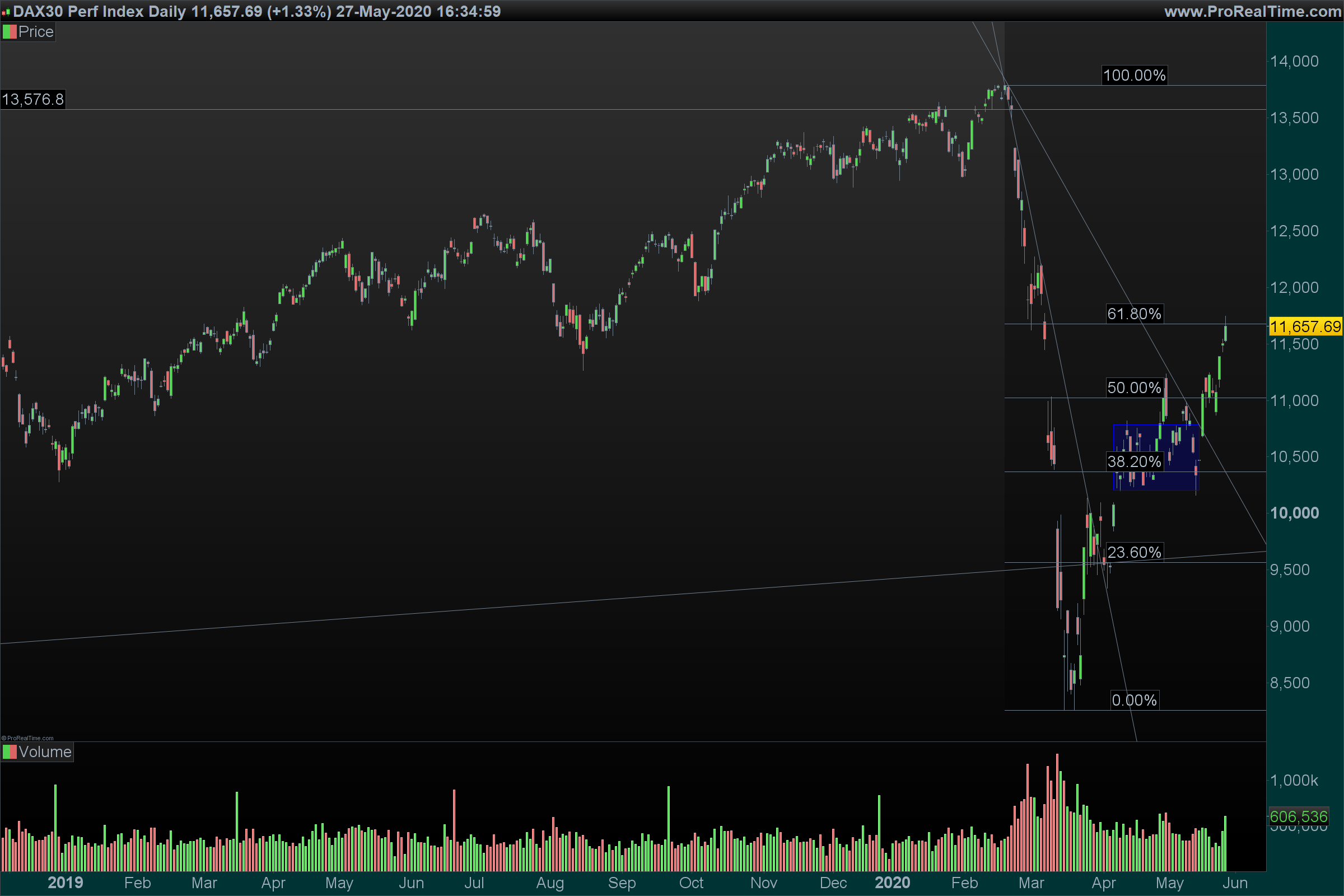
Task: Click the 23.60% Fibonacci retracement label
Action: tap(1135, 553)
